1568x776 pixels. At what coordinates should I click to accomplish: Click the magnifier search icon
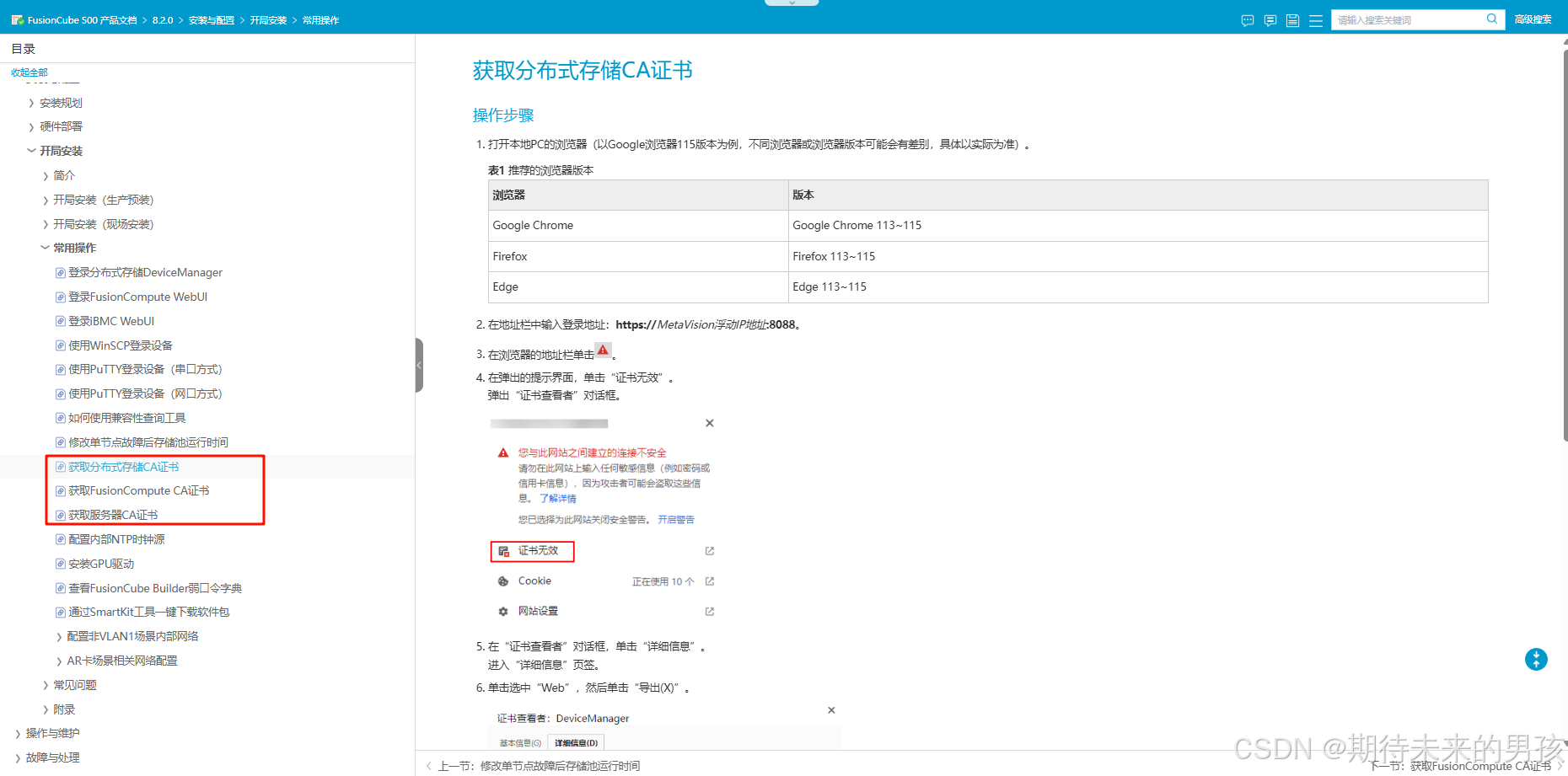(1491, 19)
